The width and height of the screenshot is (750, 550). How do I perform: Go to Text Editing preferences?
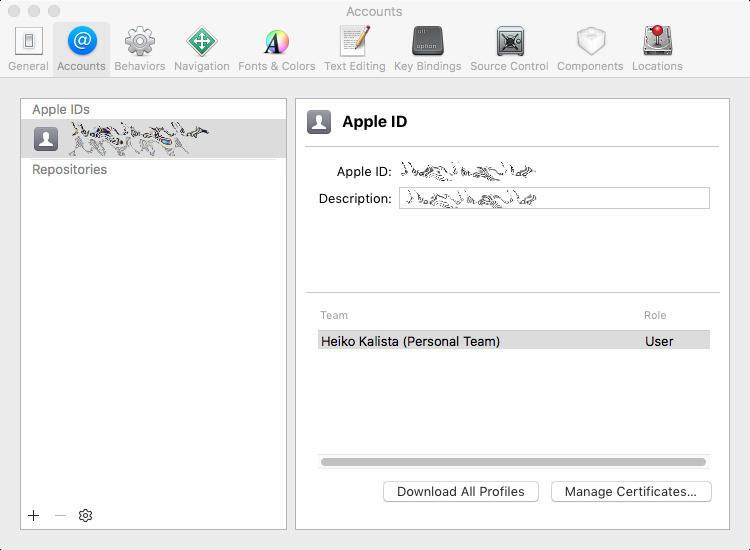(354, 49)
